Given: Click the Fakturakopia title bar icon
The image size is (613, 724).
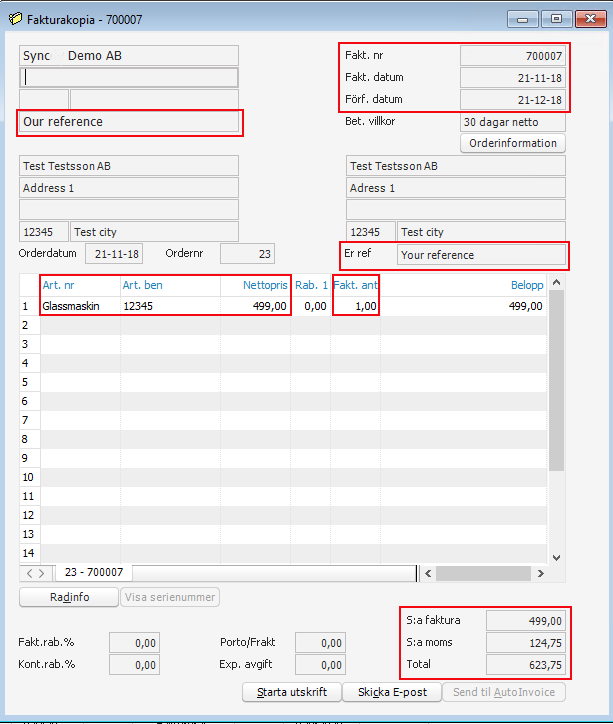Looking at the screenshot, I should pyautogui.click(x=14, y=17).
